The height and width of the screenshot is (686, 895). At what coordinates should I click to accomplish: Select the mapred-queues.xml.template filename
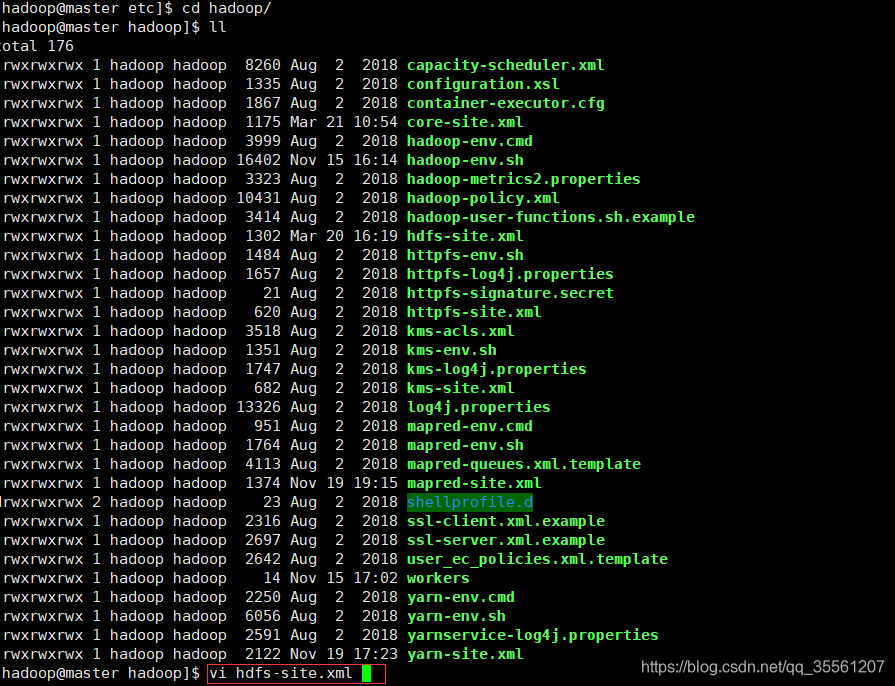[x=523, y=464]
